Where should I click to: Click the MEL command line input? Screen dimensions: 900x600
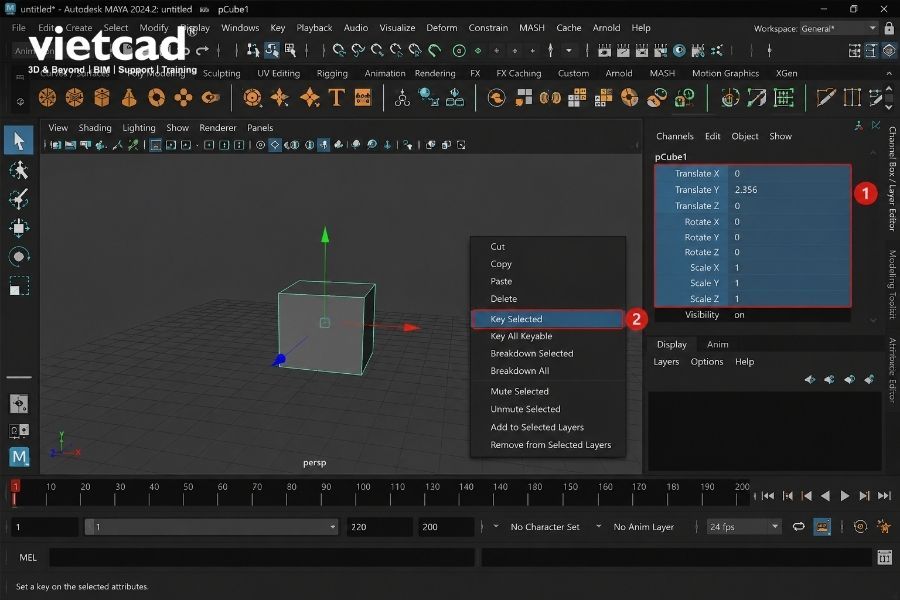click(x=262, y=557)
